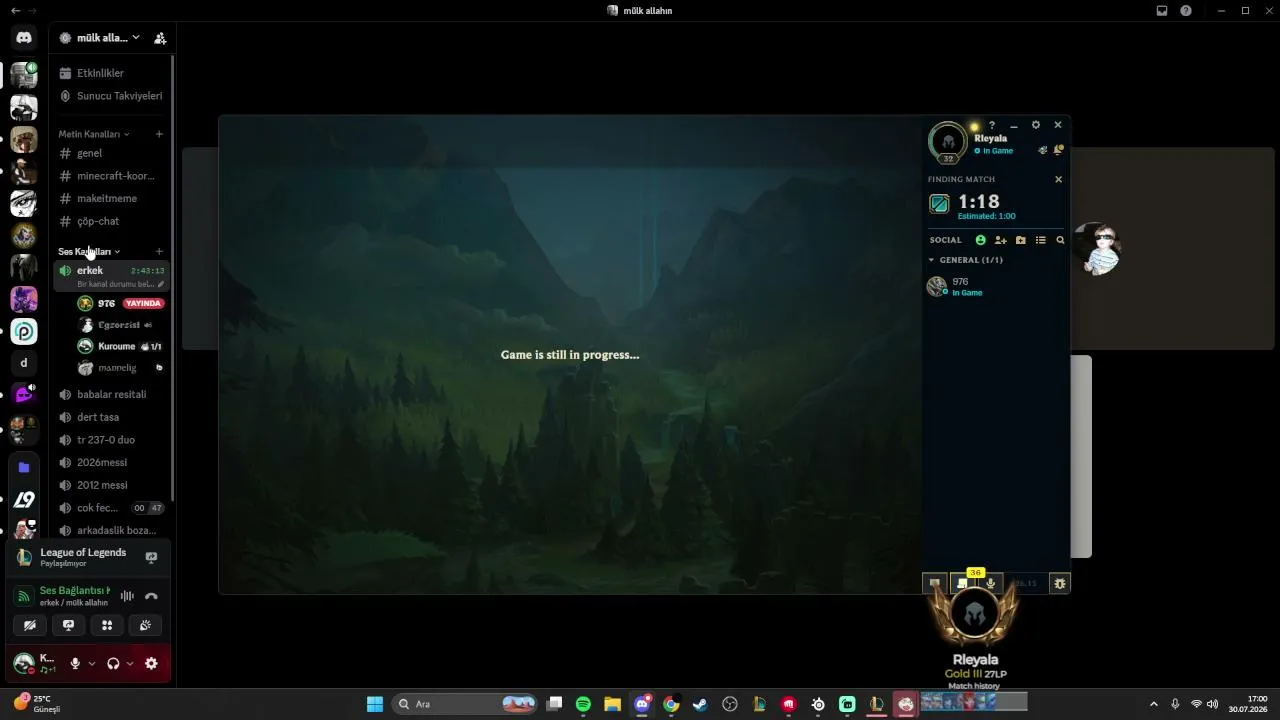The image size is (1280, 720).
Task: Open the genel text channel
Action: [110, 153]
